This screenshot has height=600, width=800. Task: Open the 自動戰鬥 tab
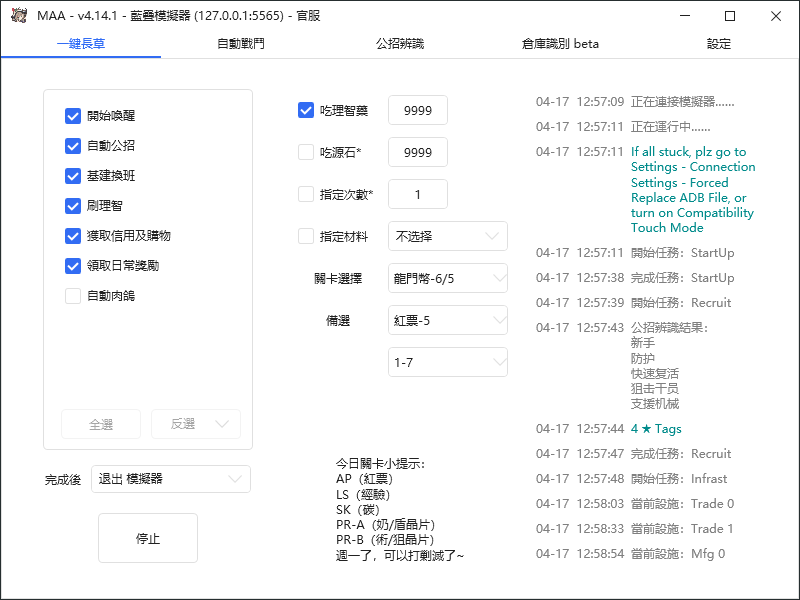[x=241, y=44]
